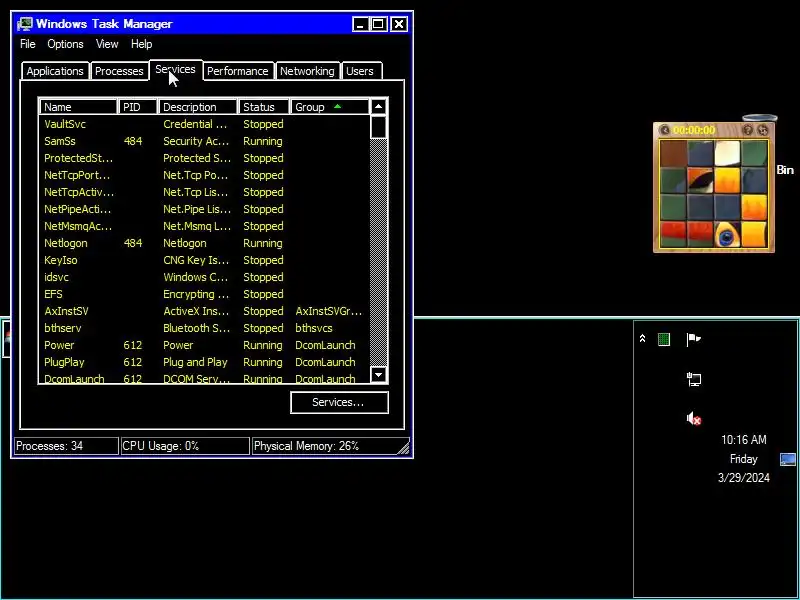Select the NetMsmqAc... service row
The image size is (800, 600).
pos(204,226)
